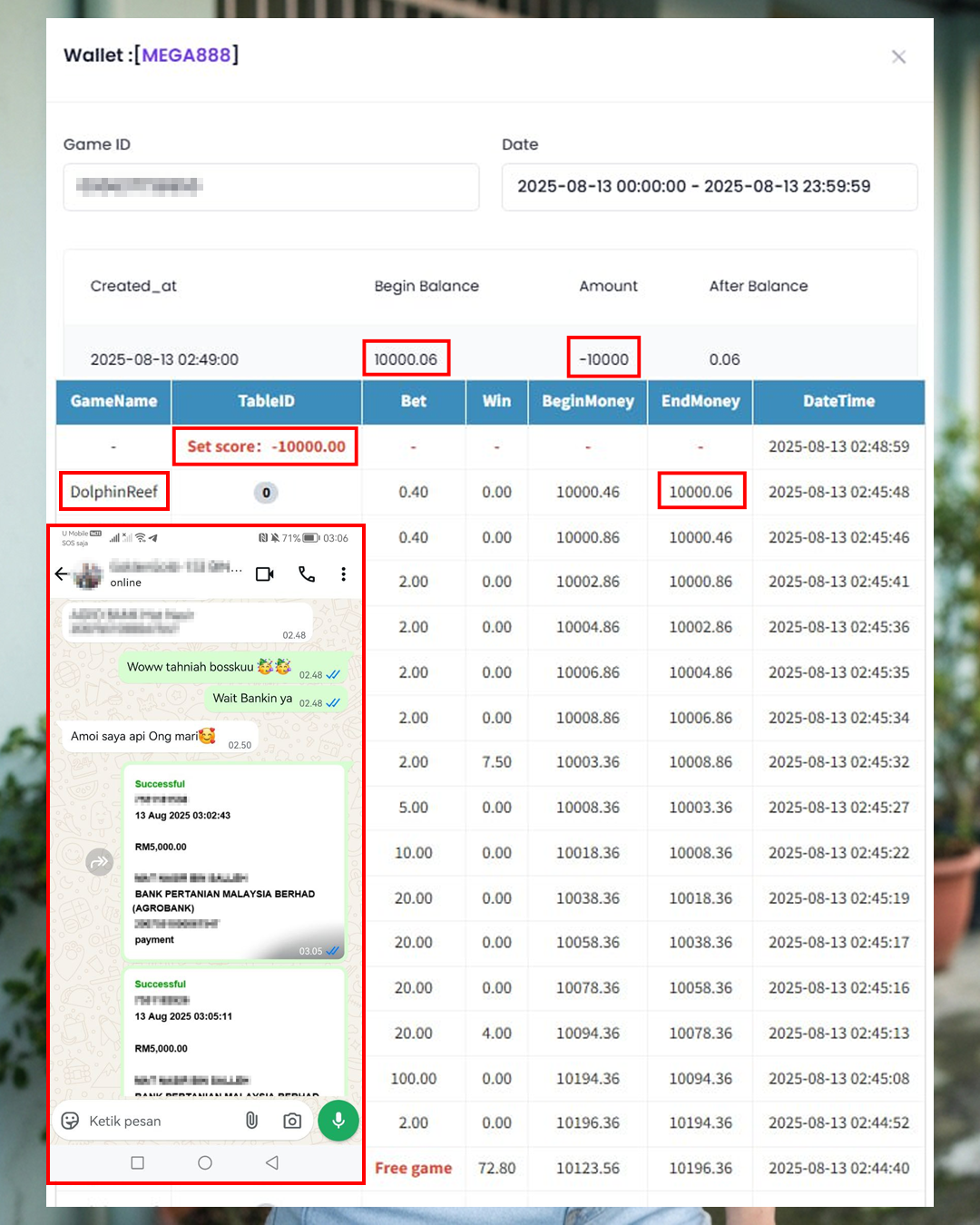
Task: Start a WhatsApp voice call
Action: pos(307,573)
